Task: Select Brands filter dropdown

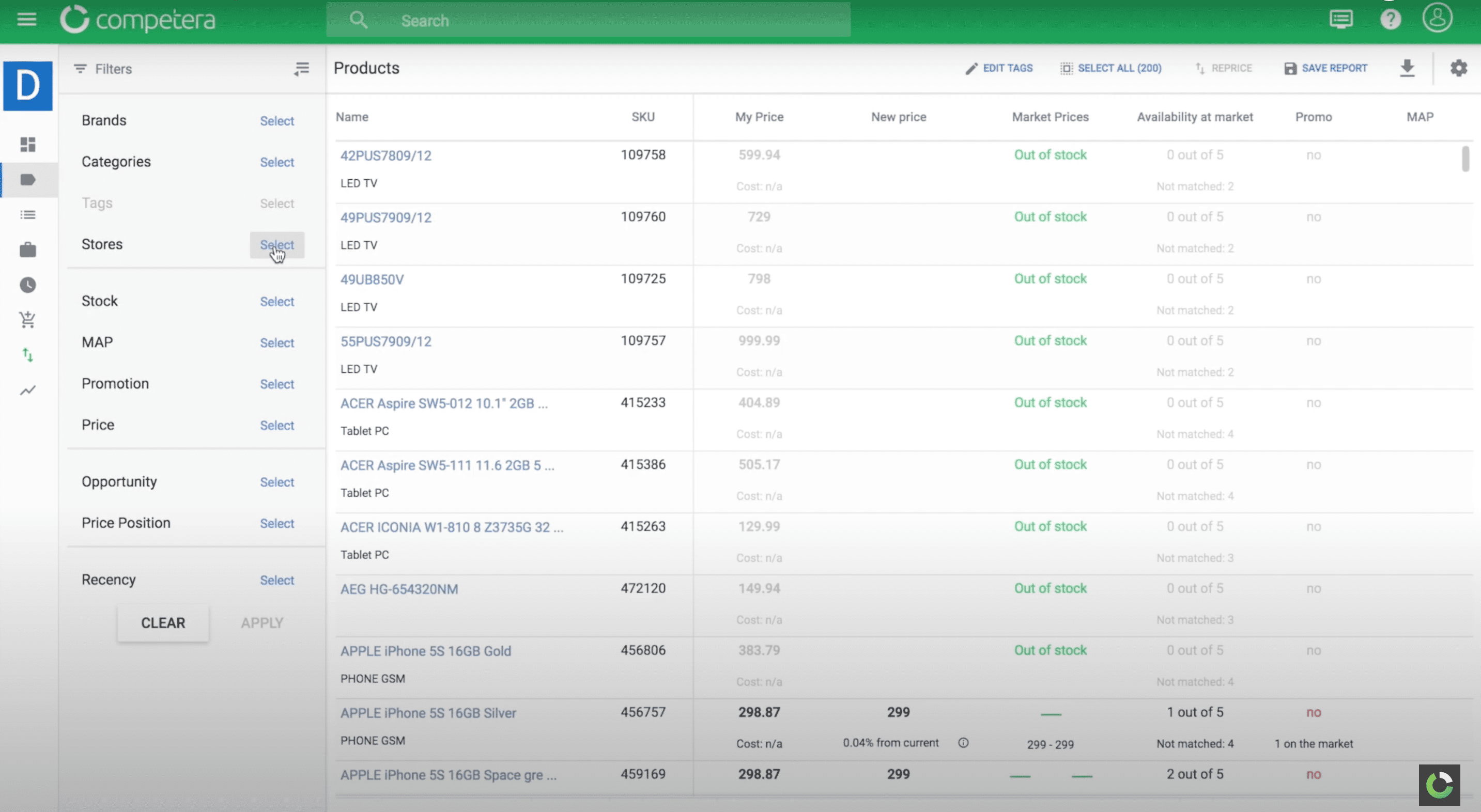Action: [276, 120]
